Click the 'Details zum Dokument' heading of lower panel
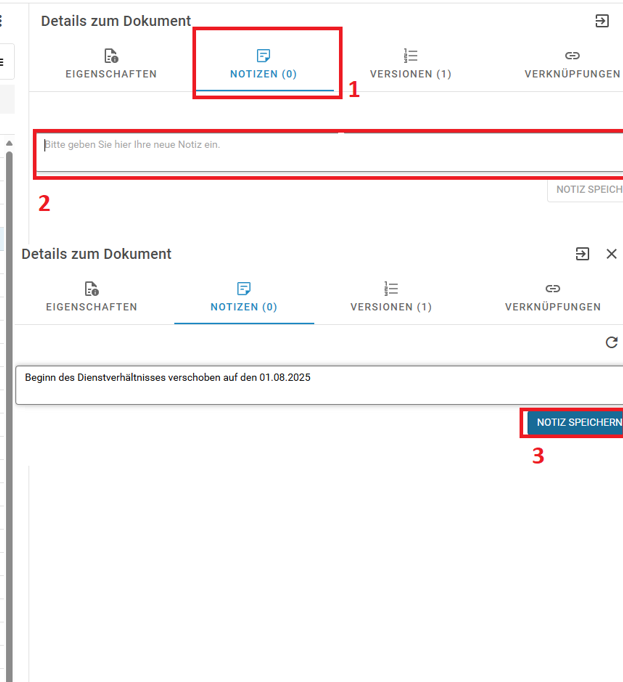The image size is (623, 682). pos(96,254)
